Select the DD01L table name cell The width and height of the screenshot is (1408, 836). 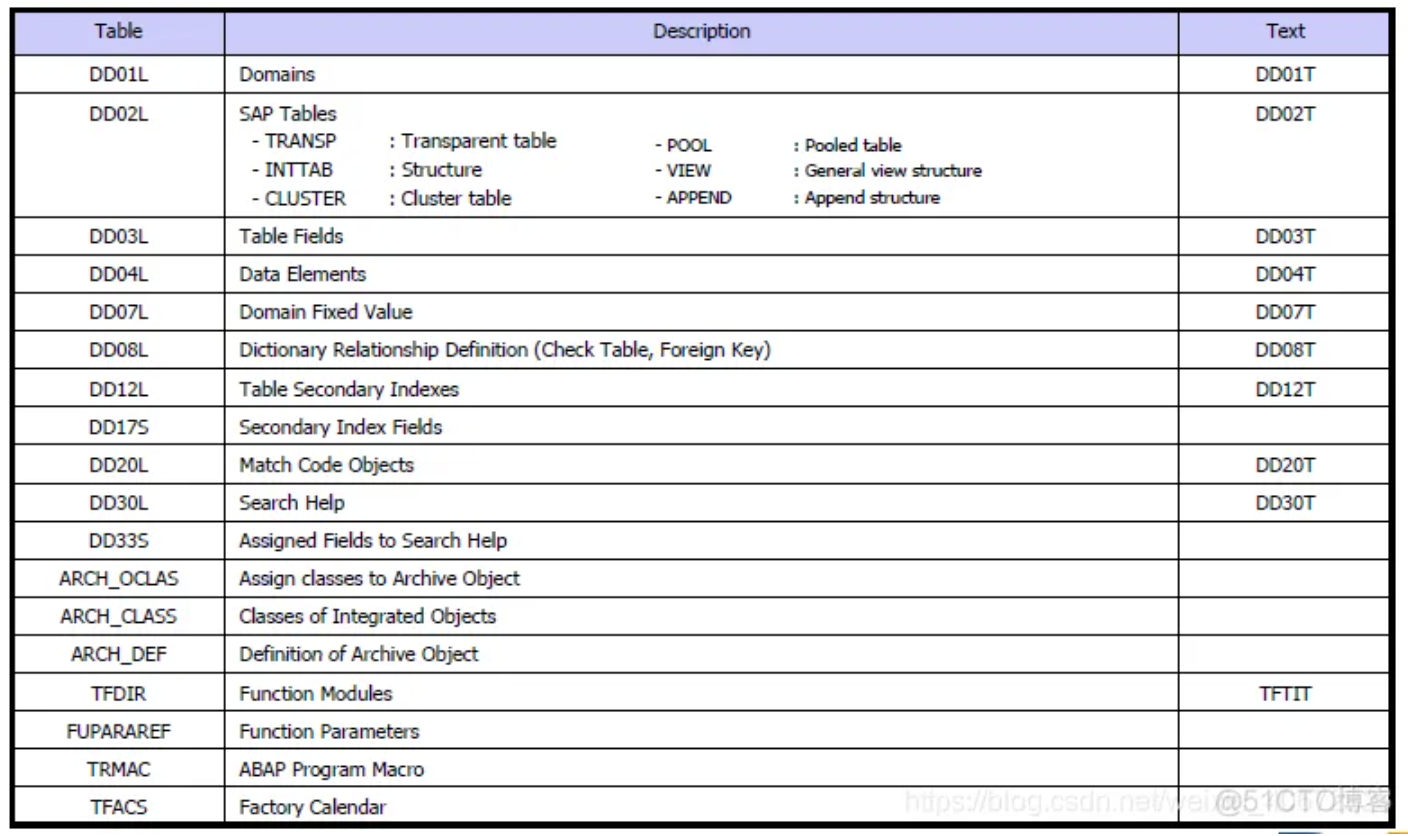118,74
